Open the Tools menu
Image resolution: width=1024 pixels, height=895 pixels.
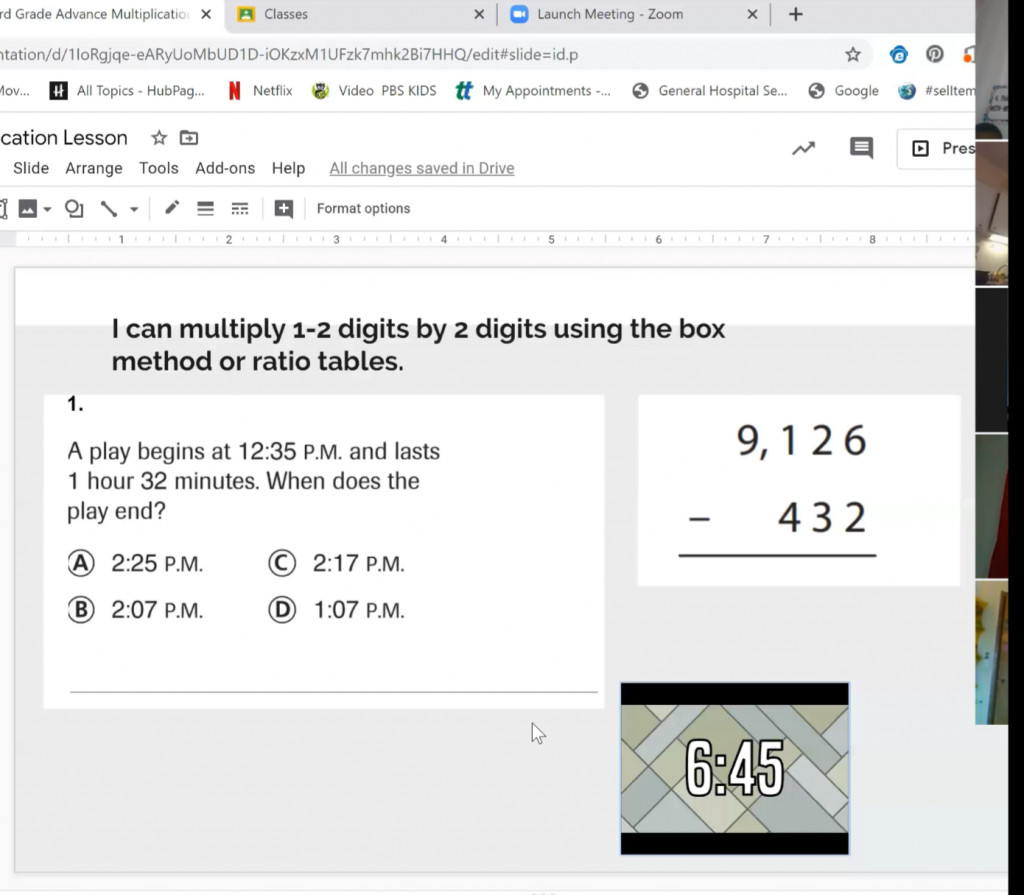pos(158,168)
